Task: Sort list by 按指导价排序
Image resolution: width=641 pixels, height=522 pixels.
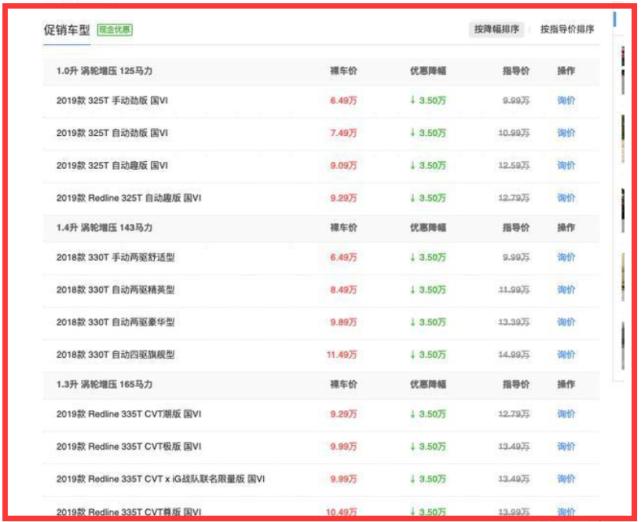Action: pyautogui.click(x=567, y=29)
